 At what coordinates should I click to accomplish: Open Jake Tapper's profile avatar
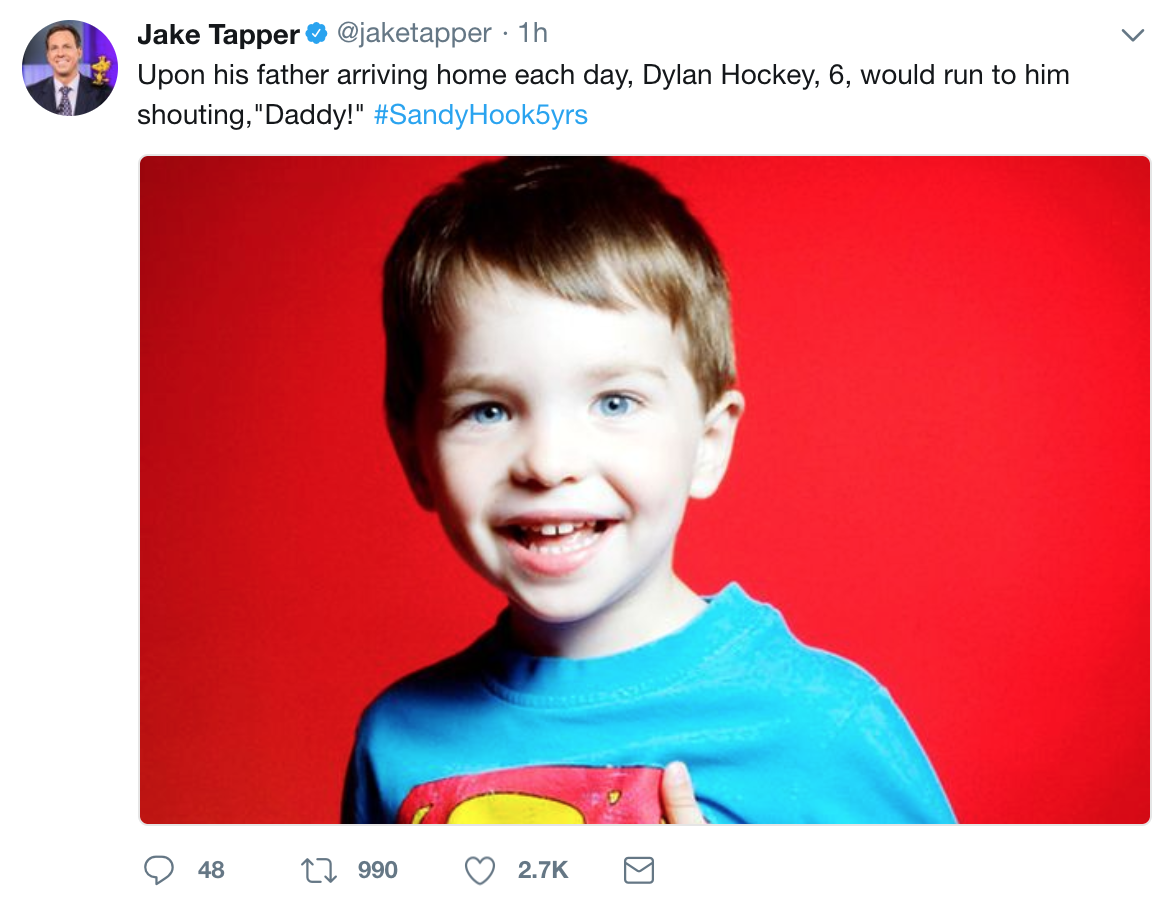[x=70, y=68]
